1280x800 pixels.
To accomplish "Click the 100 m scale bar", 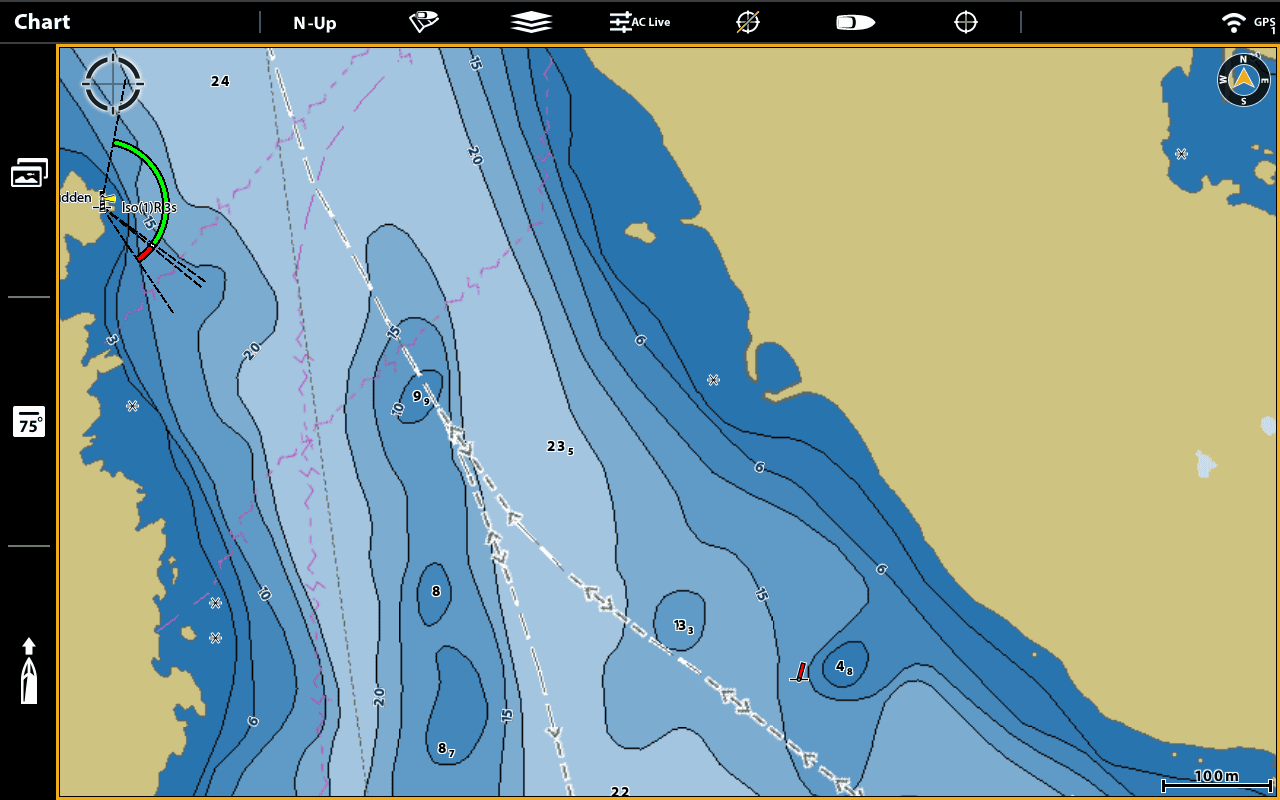I will click(1215, 779).
